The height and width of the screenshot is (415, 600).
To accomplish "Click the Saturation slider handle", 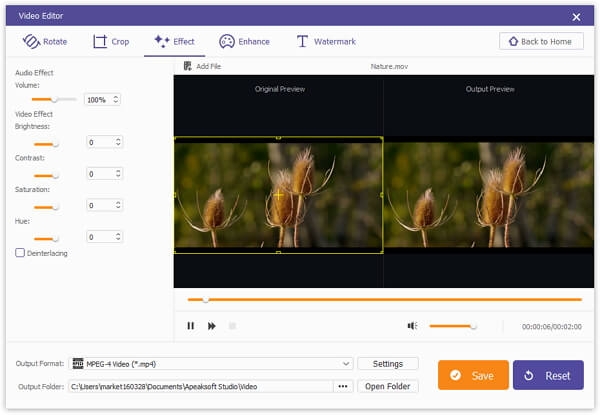I will 56,207.
